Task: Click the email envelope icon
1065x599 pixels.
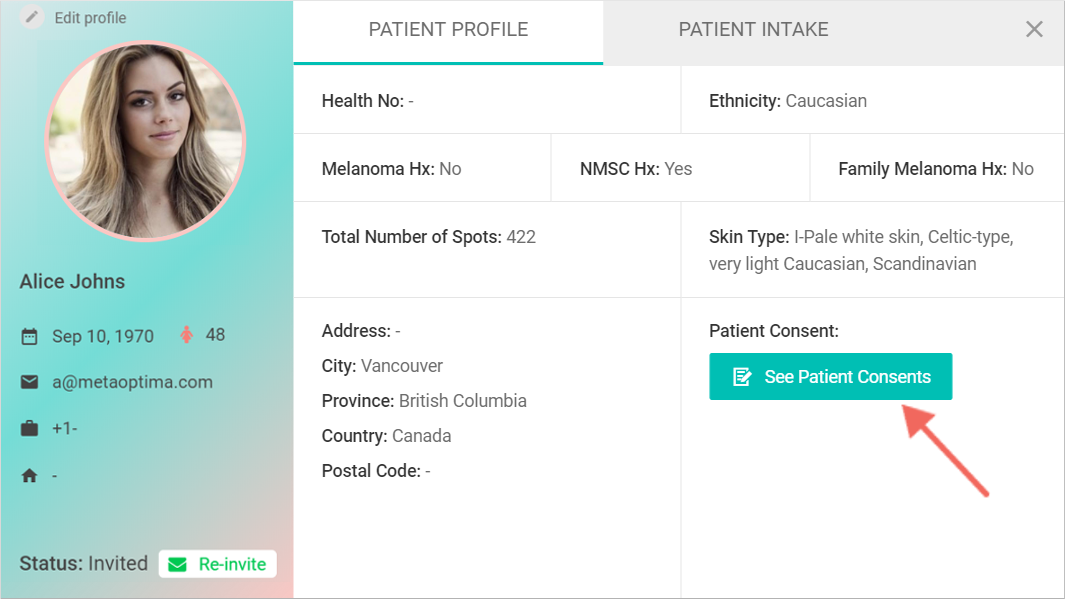Action: click(29, 382)
